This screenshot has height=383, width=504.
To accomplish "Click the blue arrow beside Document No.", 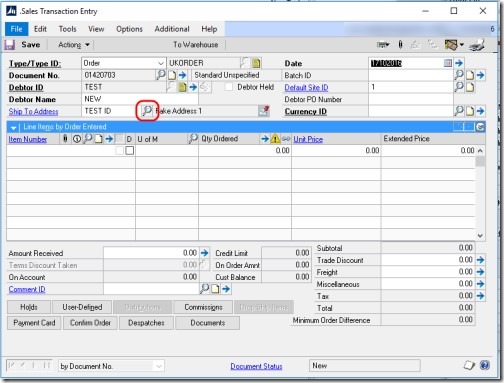I will click(182, 75).
